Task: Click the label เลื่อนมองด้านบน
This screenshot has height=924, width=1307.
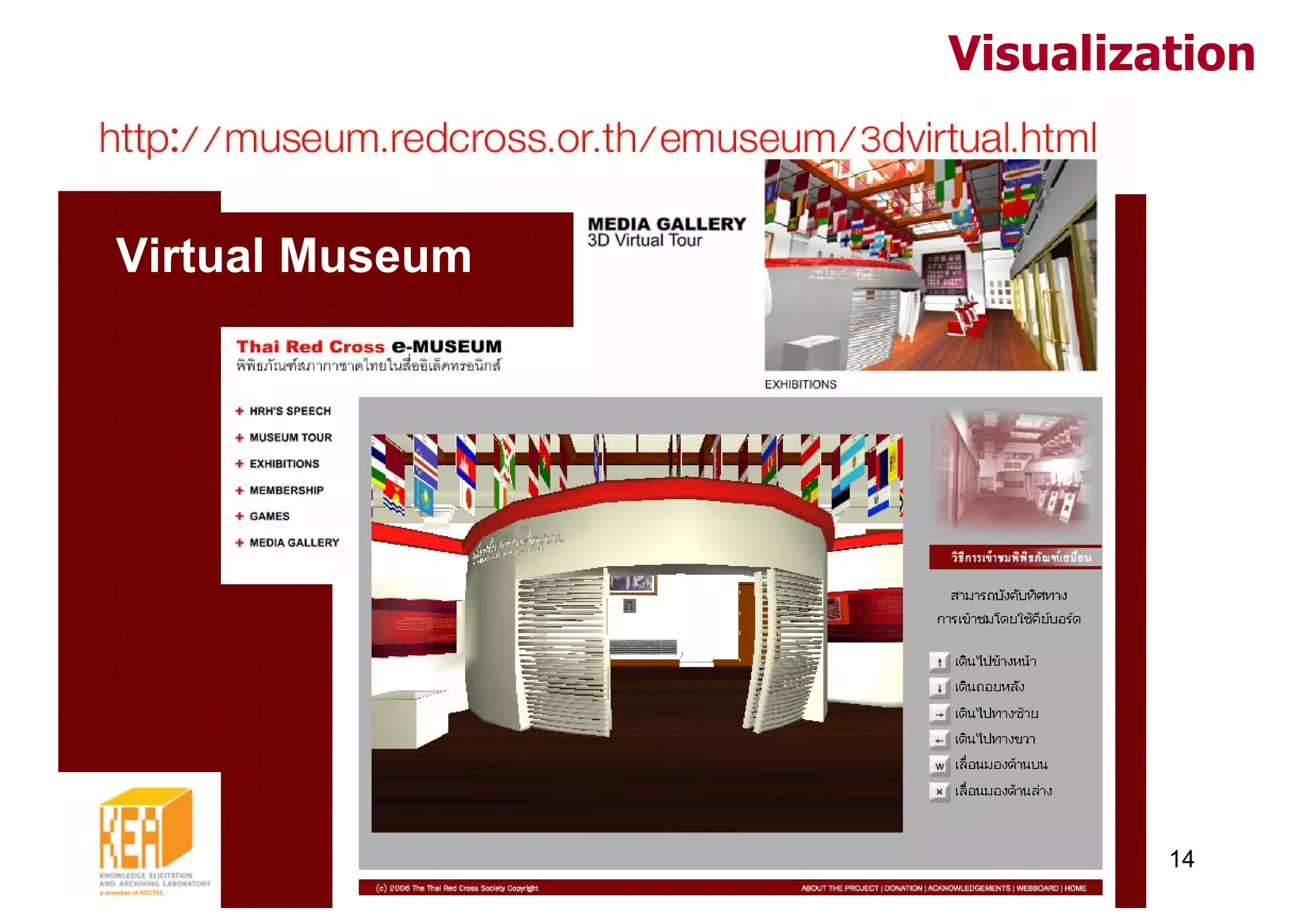Action: [1001, 764]
